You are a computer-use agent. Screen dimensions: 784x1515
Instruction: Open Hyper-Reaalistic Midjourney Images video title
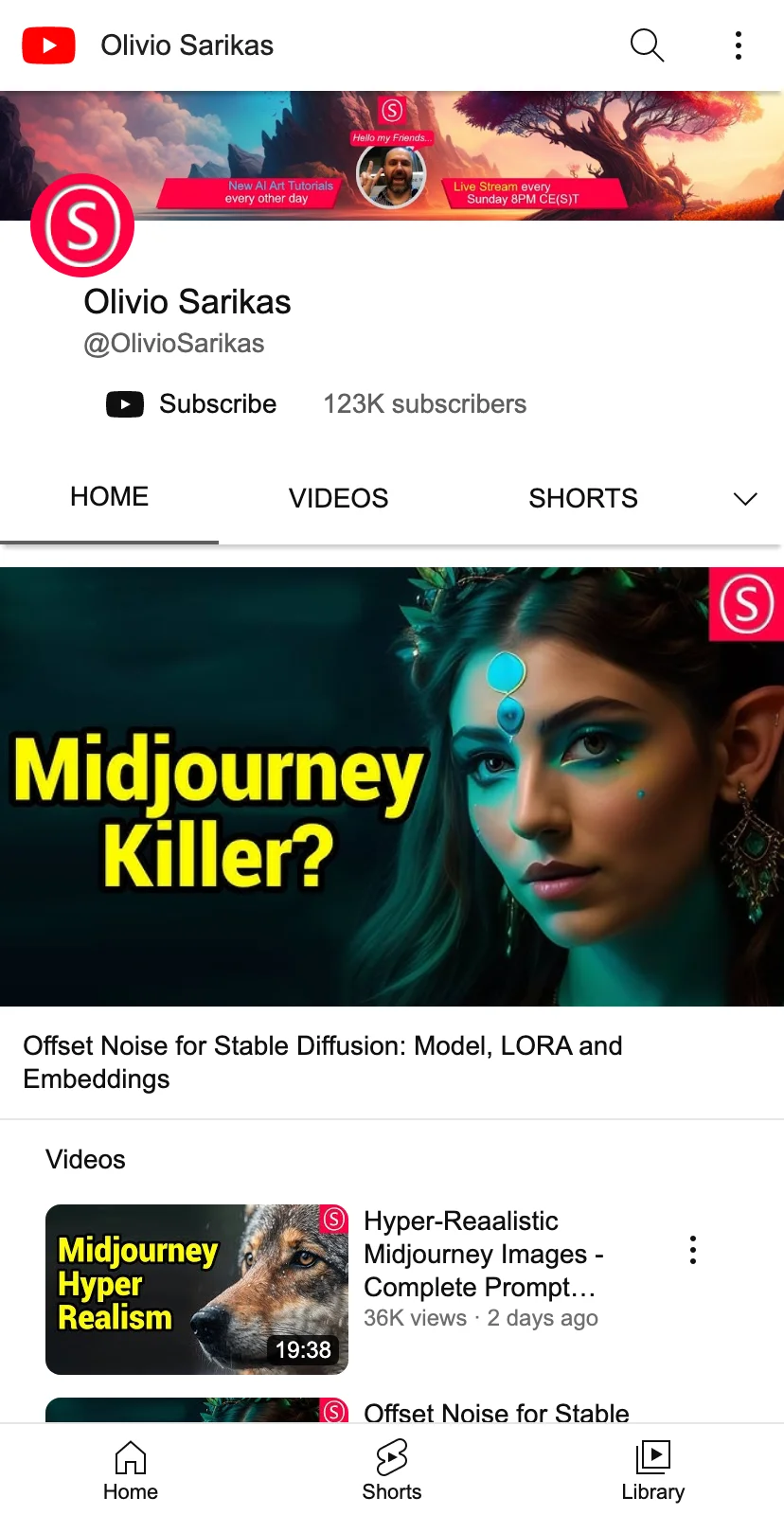click(484, 1254)
